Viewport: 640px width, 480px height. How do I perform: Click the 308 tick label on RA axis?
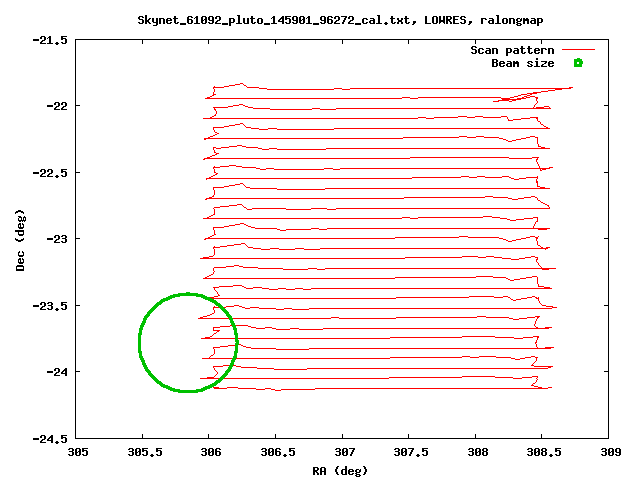(x=475, y=452)
